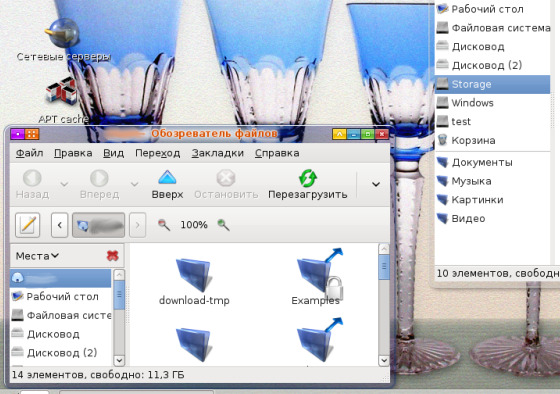This screenshot has height=394, width=560.
Task: Reset zoom by clicking 100%
Action: [x=194, y=225]
